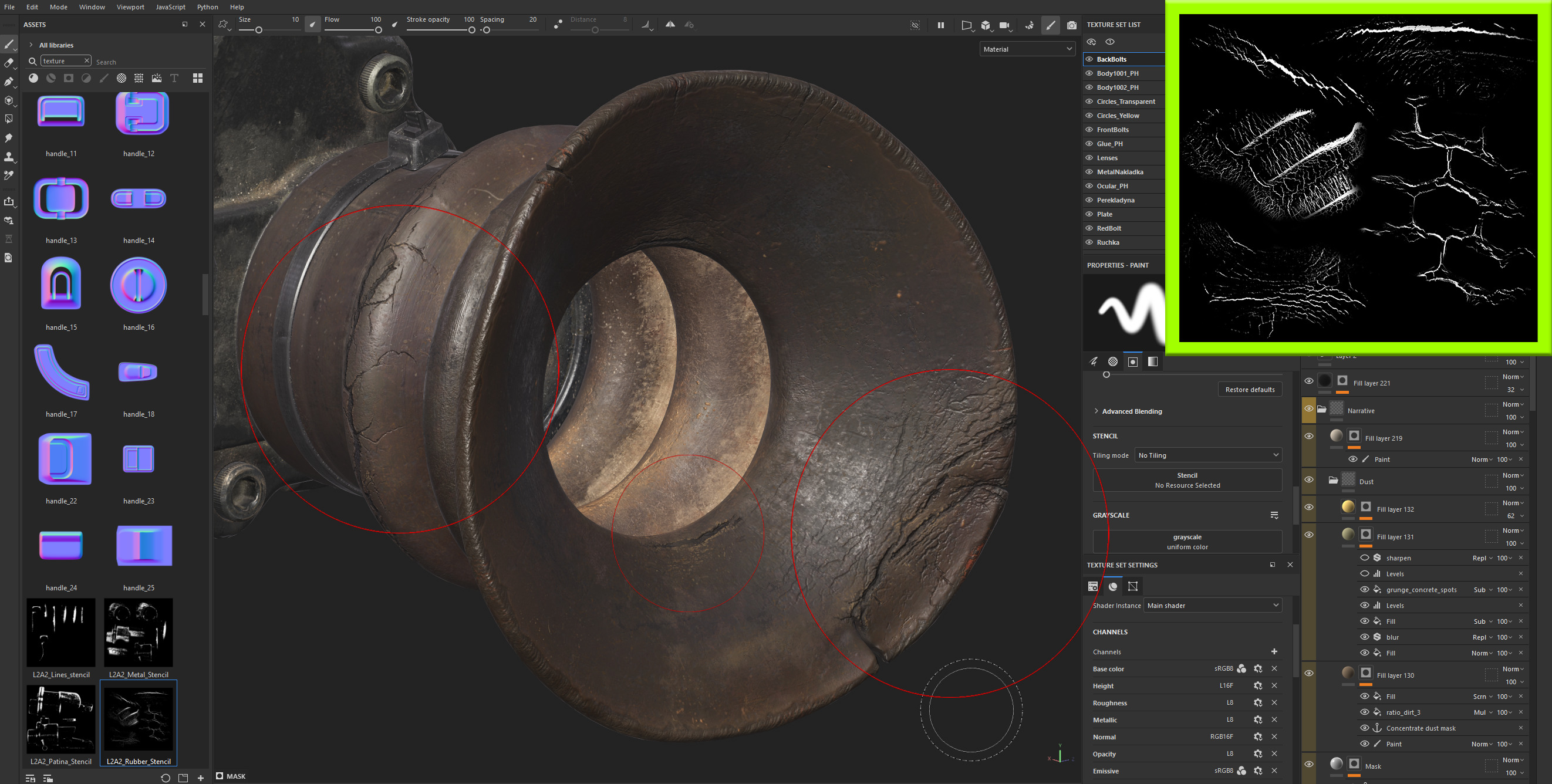
Task: Hide the grunge_concrete_spots effect
Action: point(1365,590)
